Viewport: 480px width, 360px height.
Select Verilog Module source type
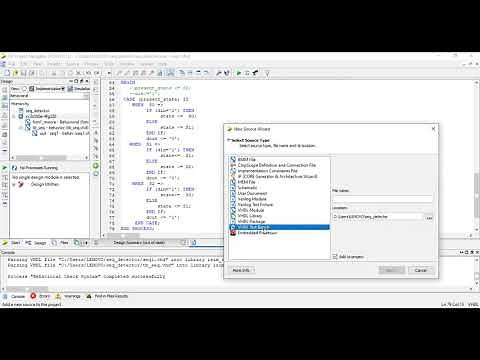click(252, 199)
